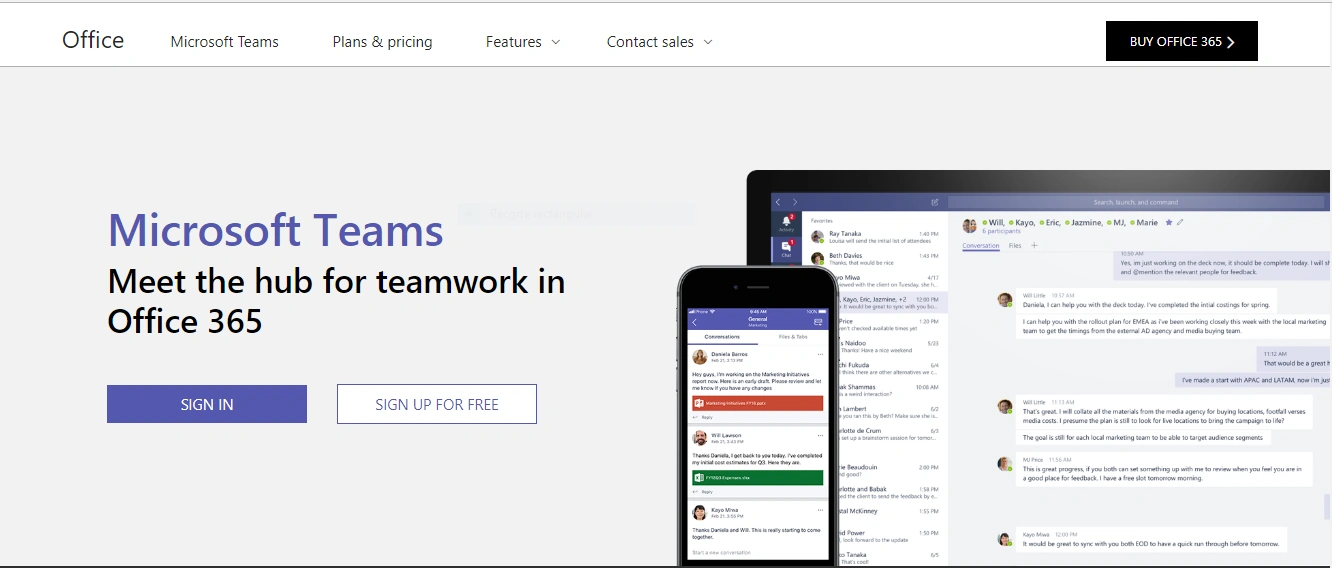Expand the Features dropdown chevron
Viewport: 1332px width, 568px height.
pyautogui.click(x=556, y=42)
